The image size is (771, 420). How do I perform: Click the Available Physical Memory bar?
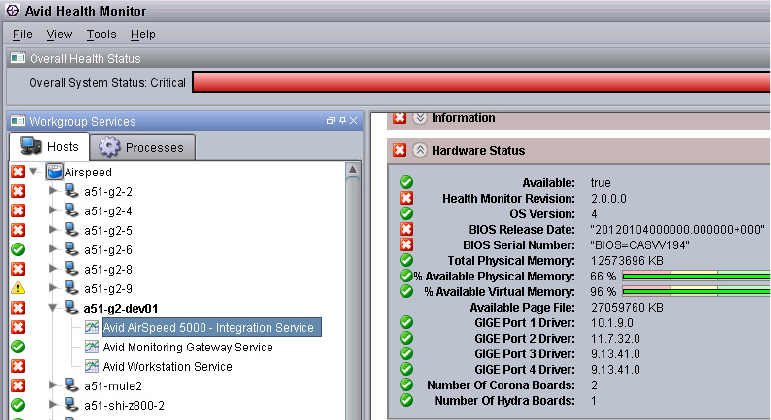click(x=696, y=276)
